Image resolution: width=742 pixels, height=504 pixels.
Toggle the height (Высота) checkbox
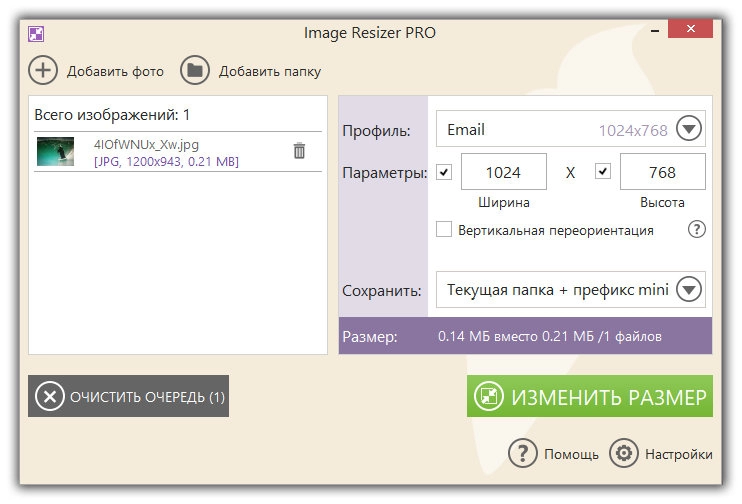[602, 172]
